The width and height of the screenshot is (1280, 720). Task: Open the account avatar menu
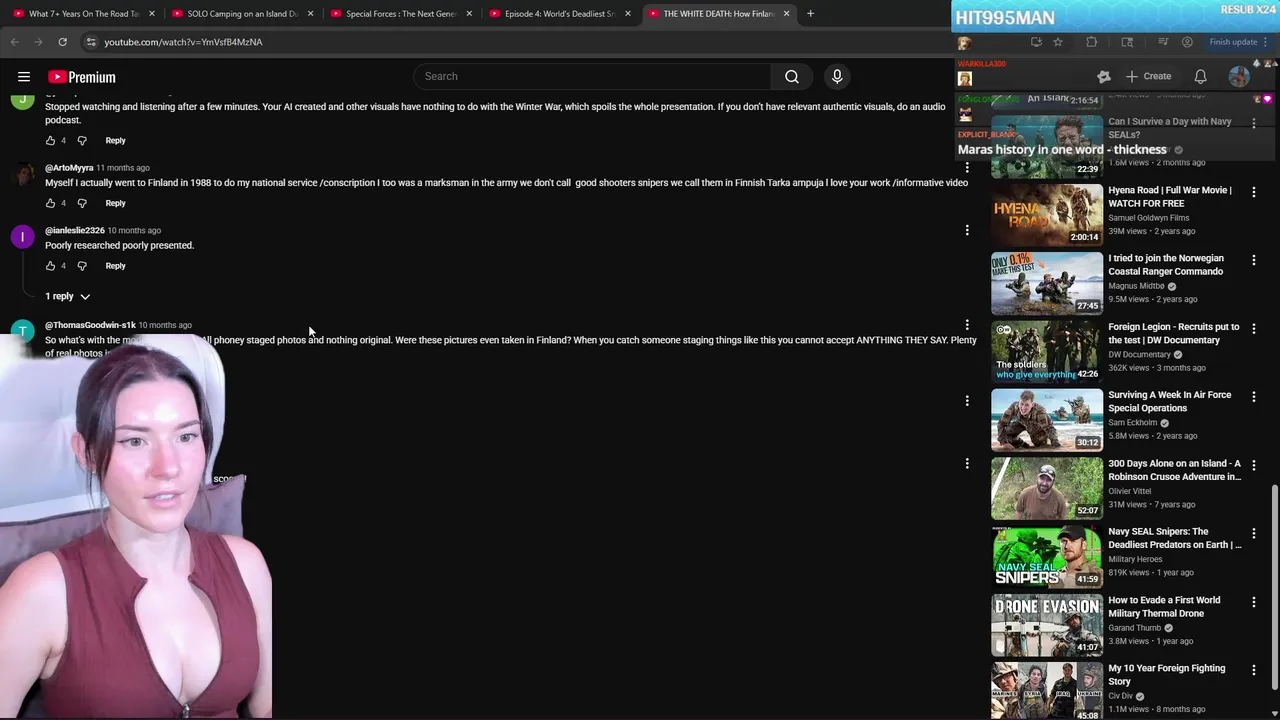1239,76
